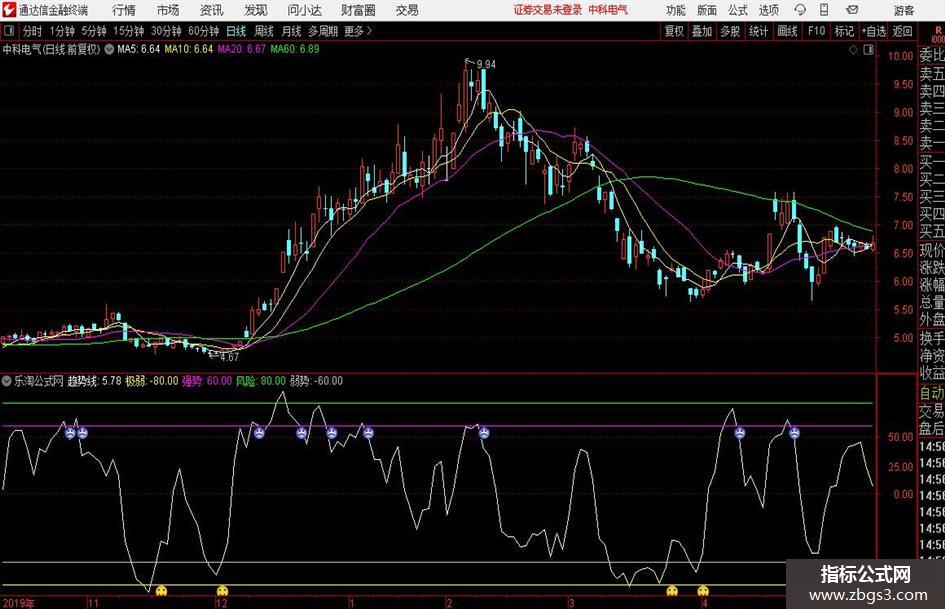Screen dimensions: 945x609
Task: Click the 通达信 red app logo
Action: click(x=9, y=10)
